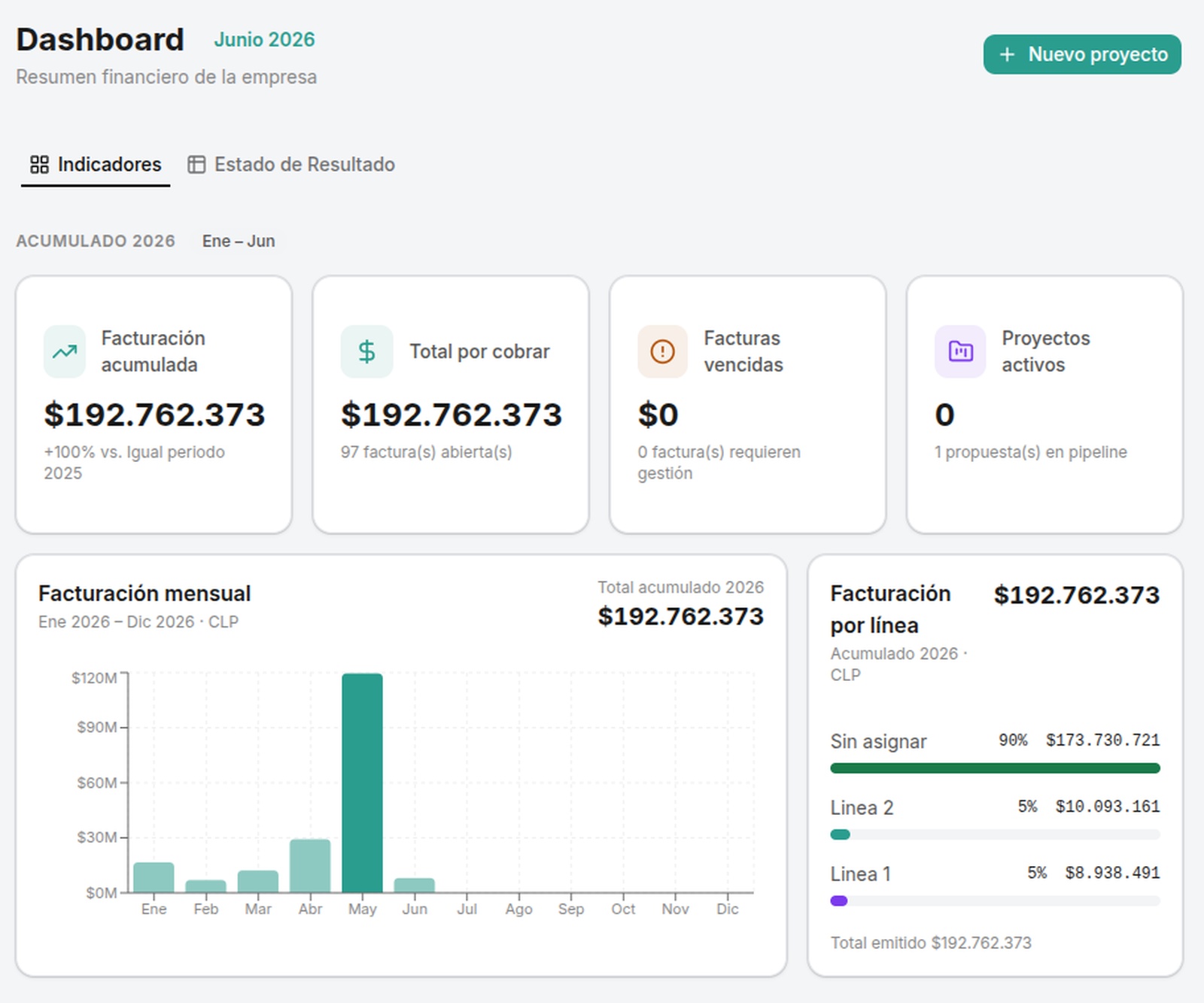The image size is (1204, 1003).
Task: Click the Proyectos activos folder icon
Action: click(960, 351)
